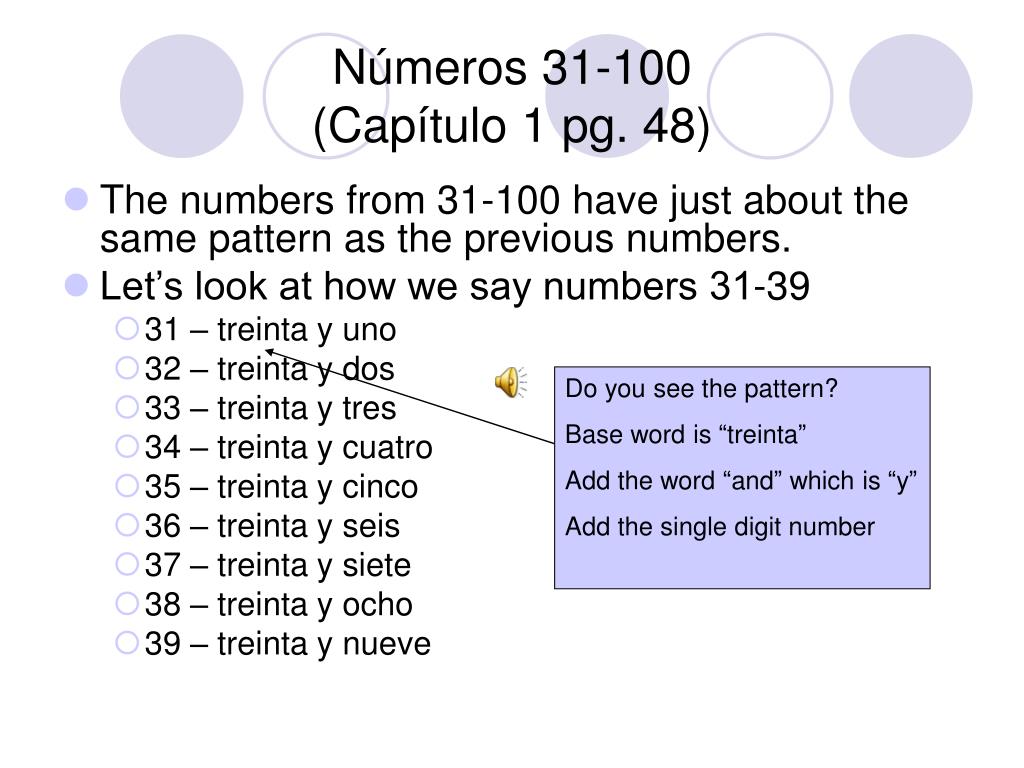Click the filled bullet before 'The numbers from'
1024x768 pixels.
coord(76,199)
